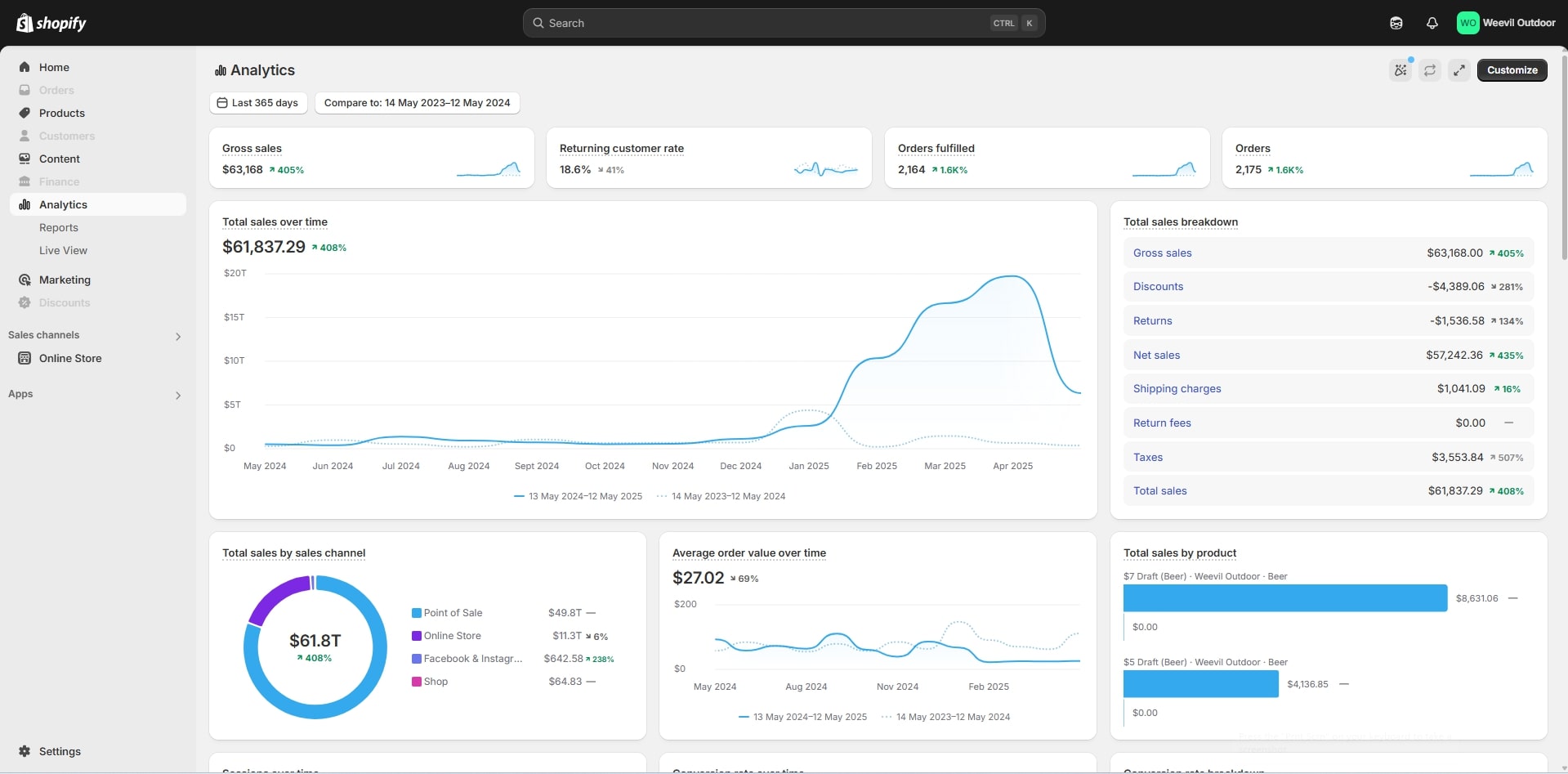
Task: Open the Last 365 days date picker
Action: [x=258, y=103]
